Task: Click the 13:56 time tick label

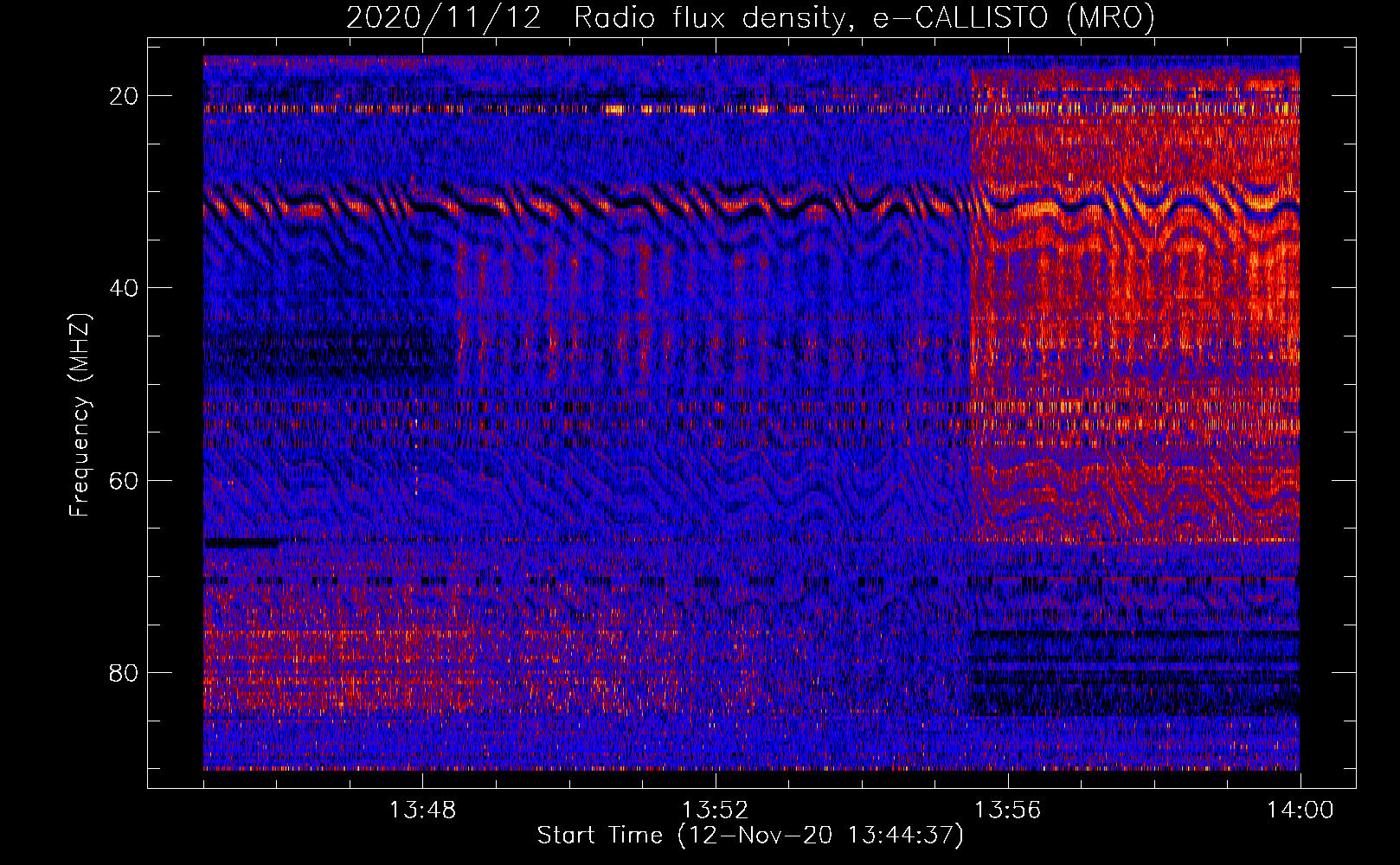Action: click(x=1007, y=811)
